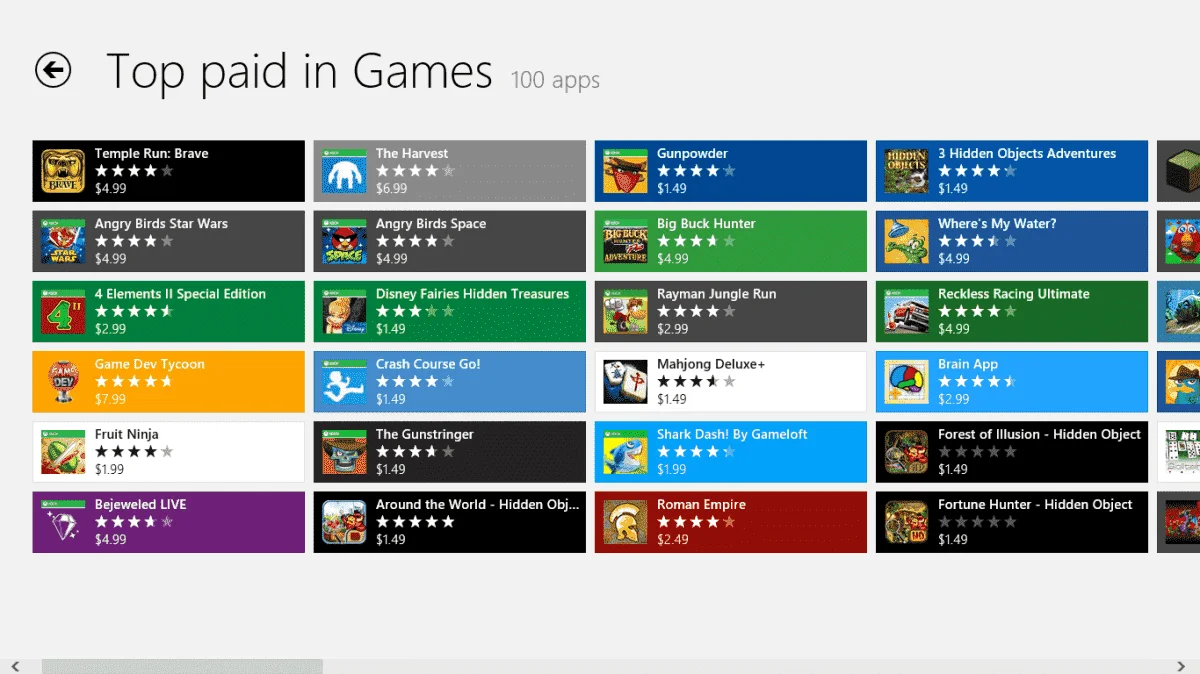
Task: Select the Brain App star rating
Action: pos(977,381)
